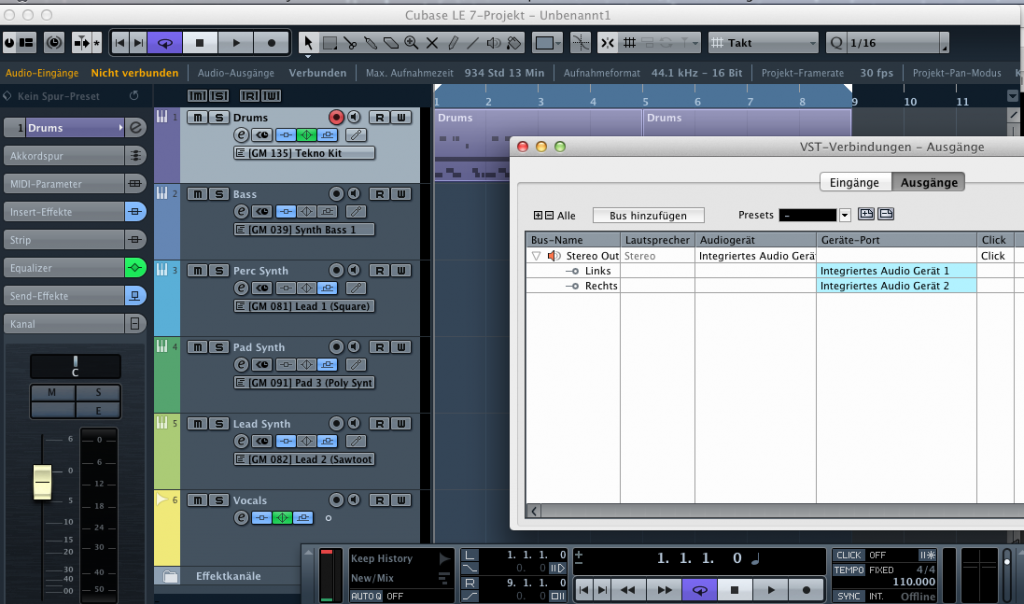Toggle the Cycle button in top toolbar
This screenshot has height=604, width=1024.
165,43
